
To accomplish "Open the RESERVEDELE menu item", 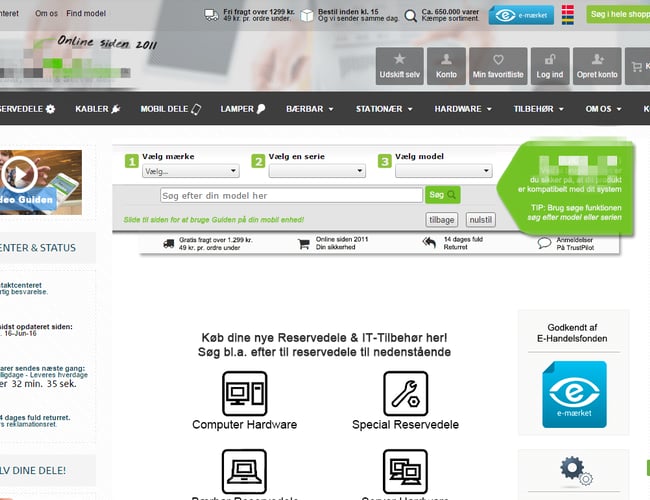I will (27, 109).
